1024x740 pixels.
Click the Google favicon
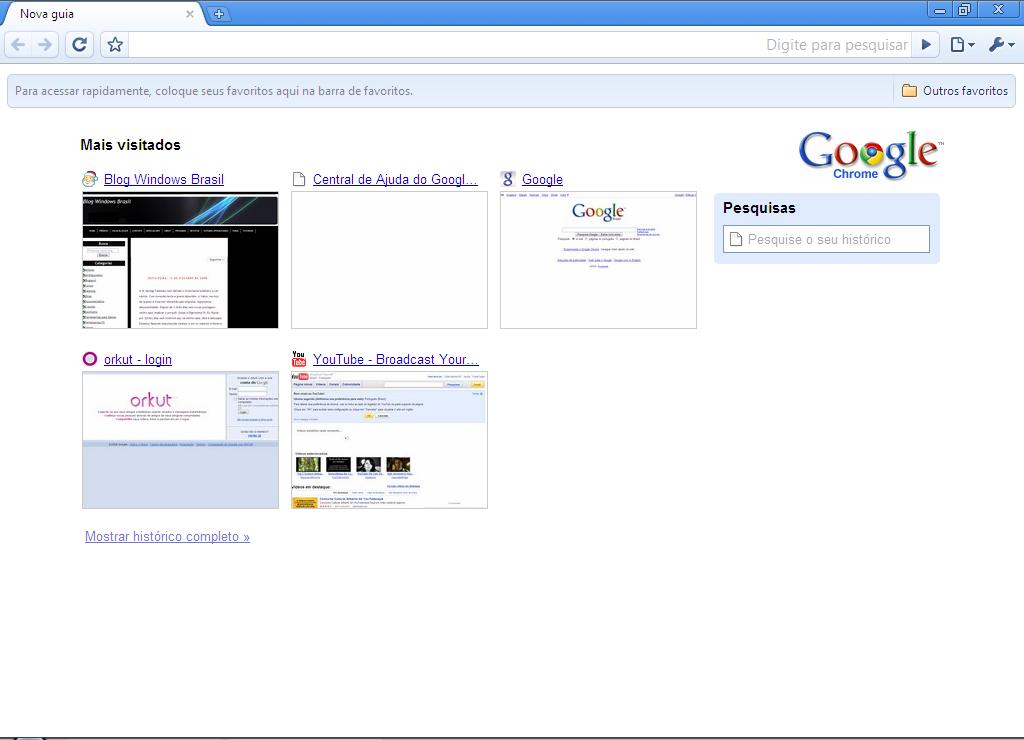[508, 179]
